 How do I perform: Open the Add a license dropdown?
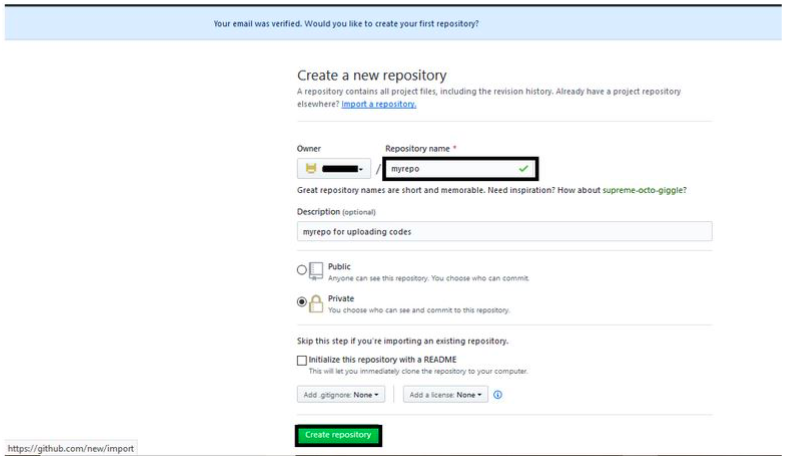click(x=445, y=395)
